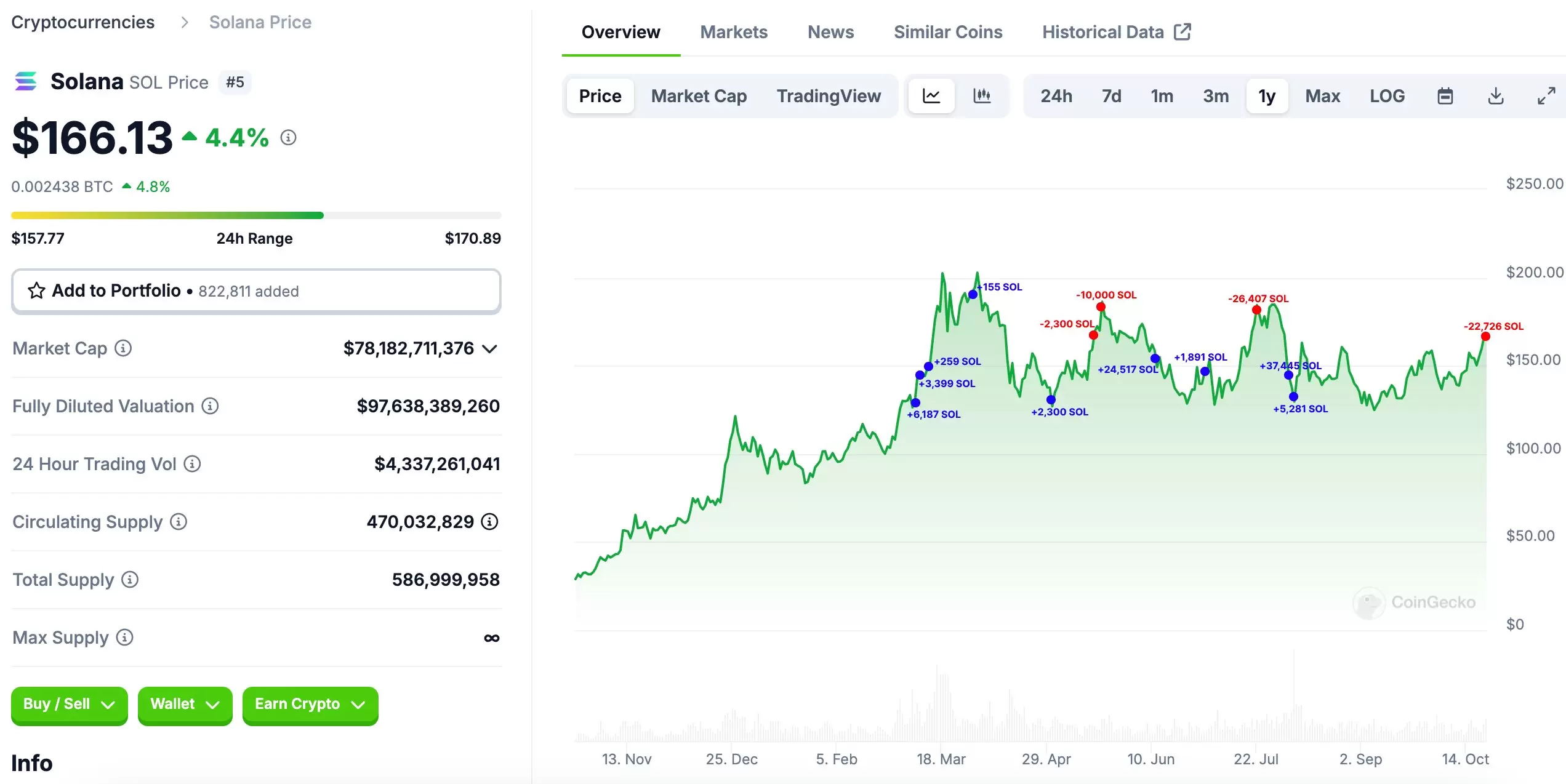Expand the Market Cap value chevron
Image resolution: width=1566 pixels, height=784 pixels.
pyautogui.click(x=489, y=349)
